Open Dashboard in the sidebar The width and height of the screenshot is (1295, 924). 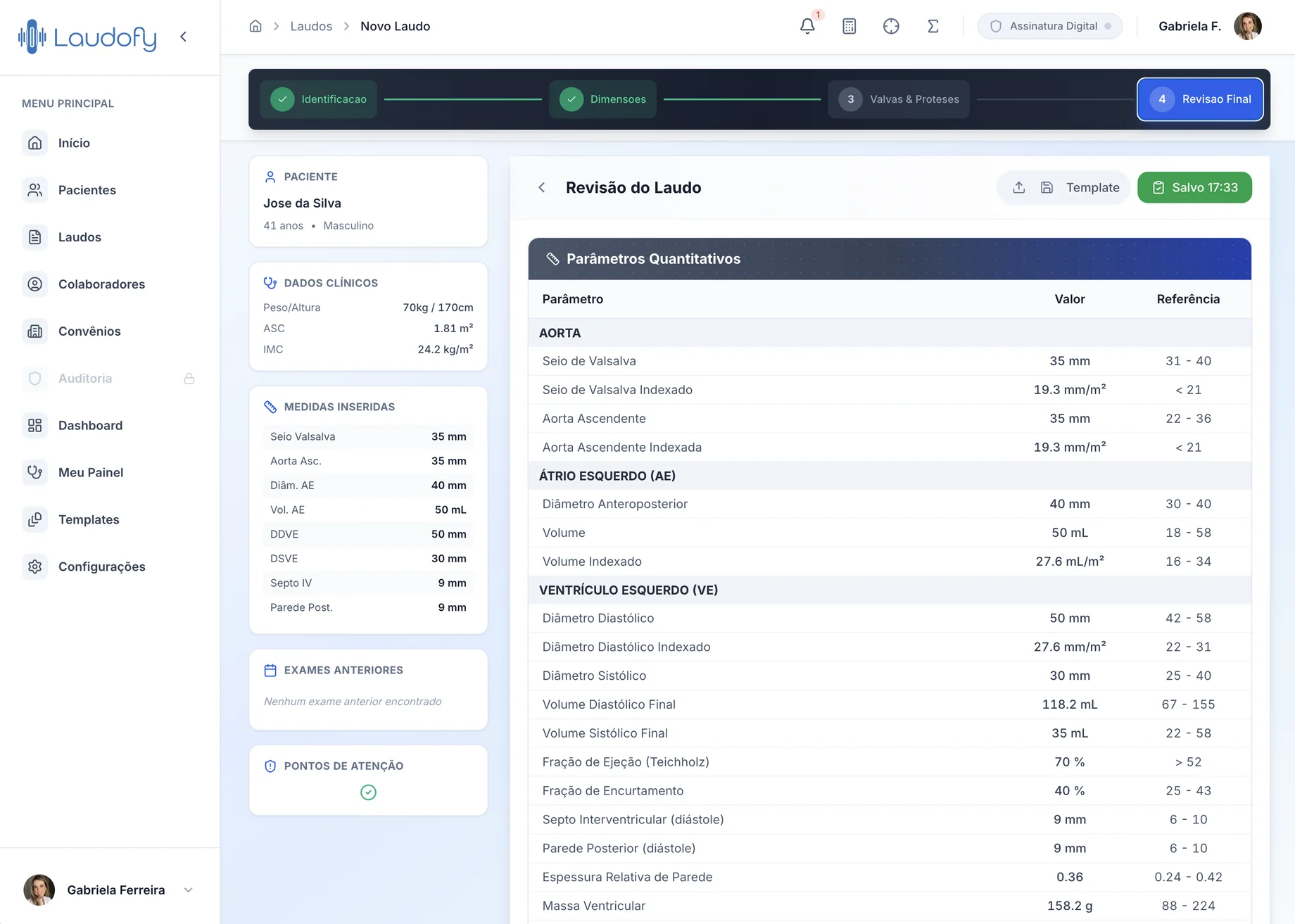click(x=109, y=426)
